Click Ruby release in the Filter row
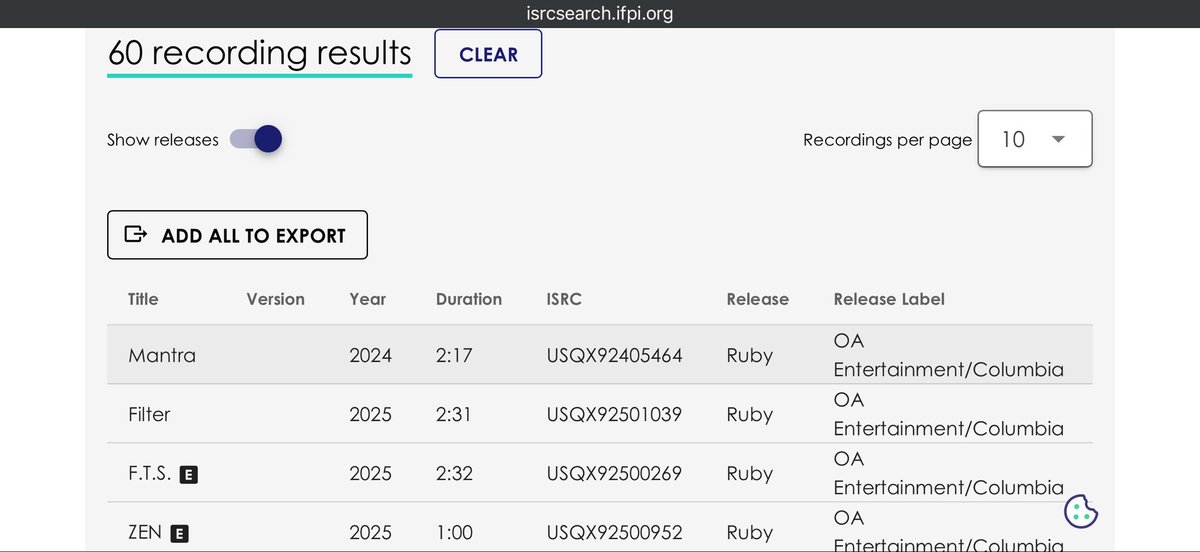 pyautogui.click(x=750, y=414)
